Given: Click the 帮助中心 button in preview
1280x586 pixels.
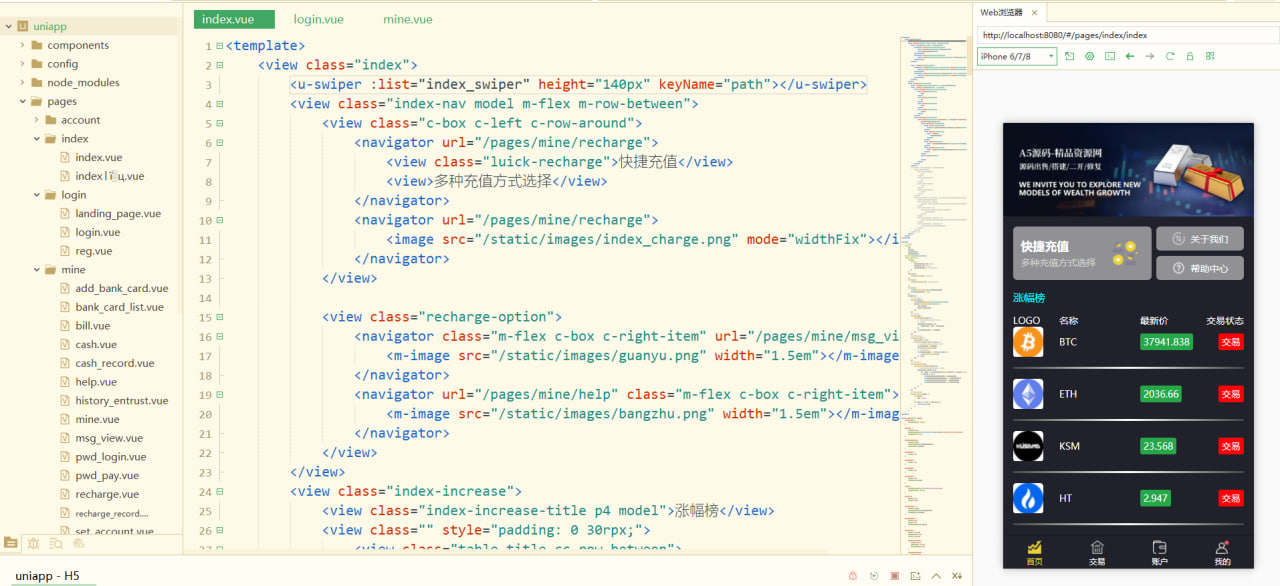Looking at the screenshot, I should (x=1200, y=268).
